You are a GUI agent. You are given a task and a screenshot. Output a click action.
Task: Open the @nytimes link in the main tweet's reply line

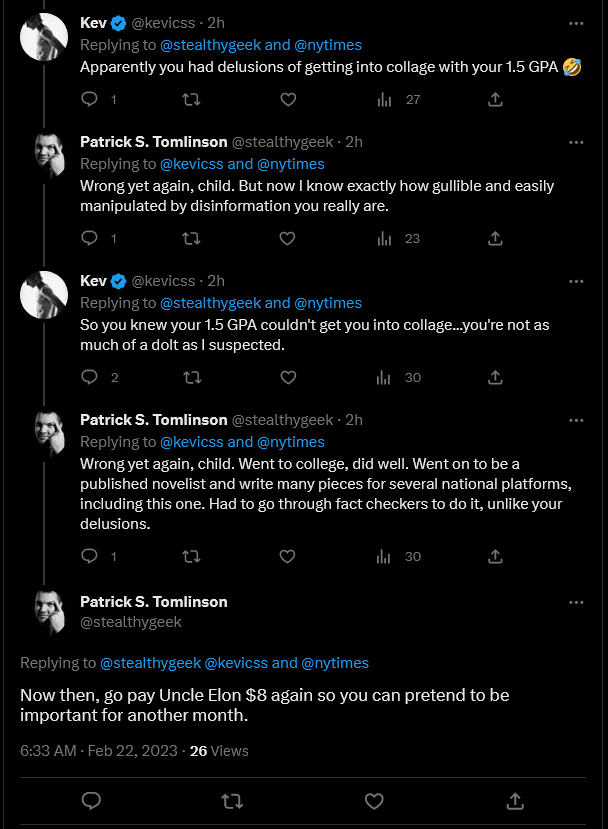point(335,663)
